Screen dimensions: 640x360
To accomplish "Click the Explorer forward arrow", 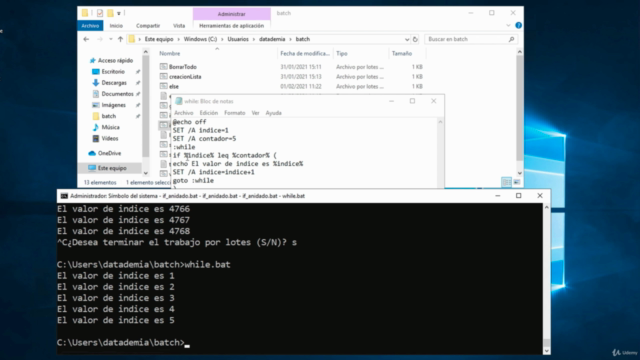I will coord(100,39).
